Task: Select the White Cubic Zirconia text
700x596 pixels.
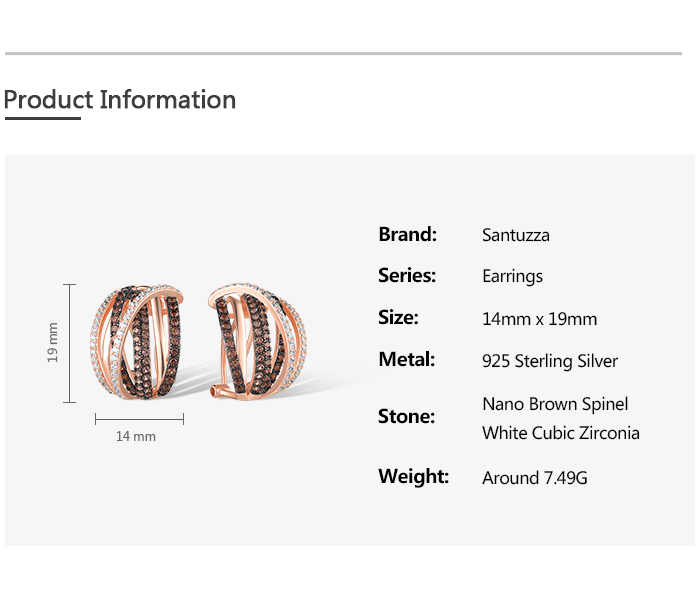Action: tap(560, 433)
